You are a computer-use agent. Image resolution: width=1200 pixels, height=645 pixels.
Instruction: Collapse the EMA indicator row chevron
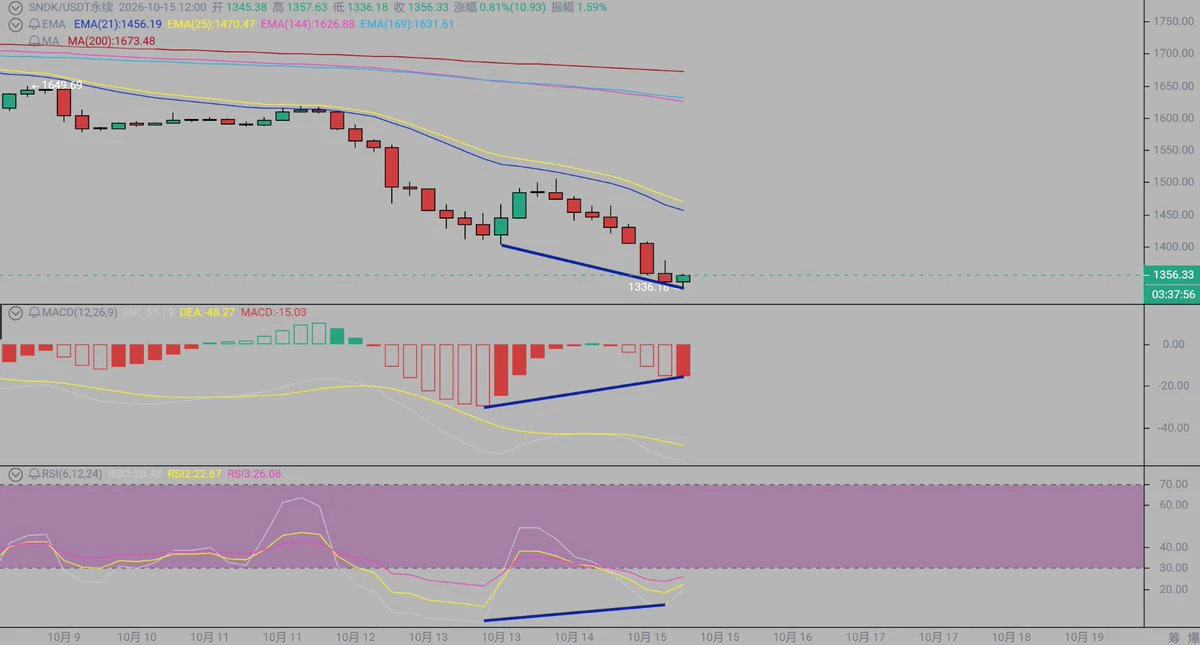[16, 23]
